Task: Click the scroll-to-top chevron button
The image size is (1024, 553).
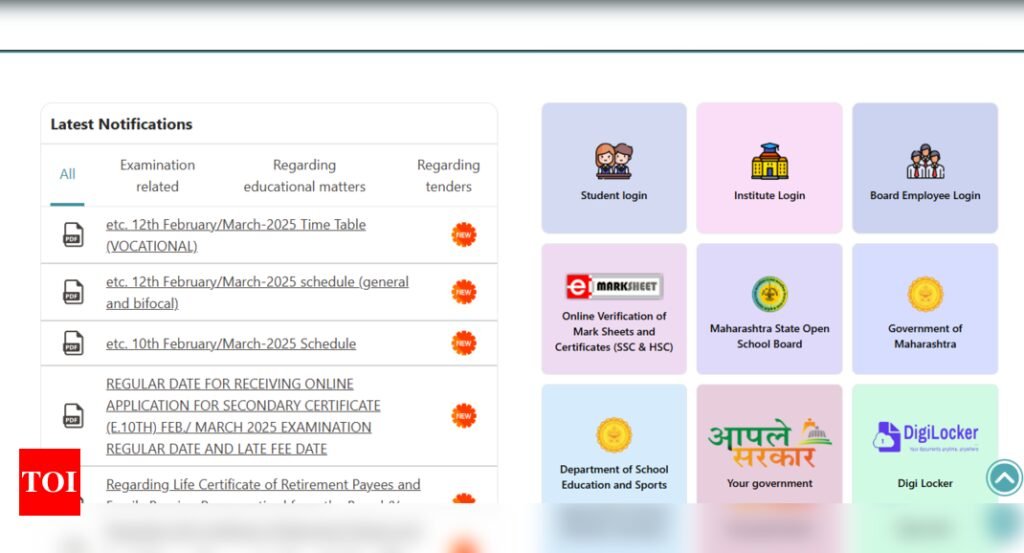Action: tap(1004, 478)
